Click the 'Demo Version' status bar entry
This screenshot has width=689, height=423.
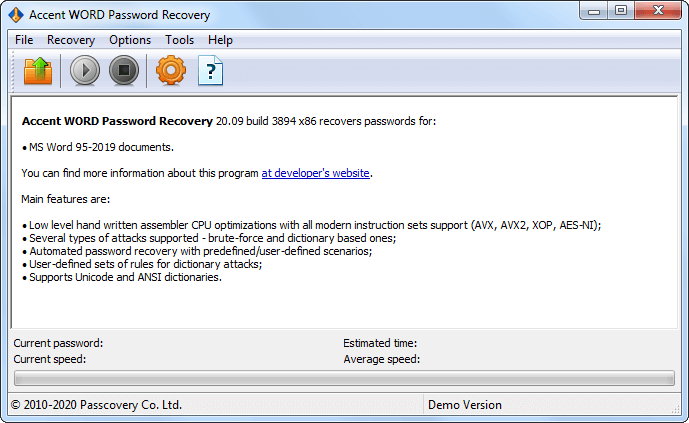pos(464,405)
